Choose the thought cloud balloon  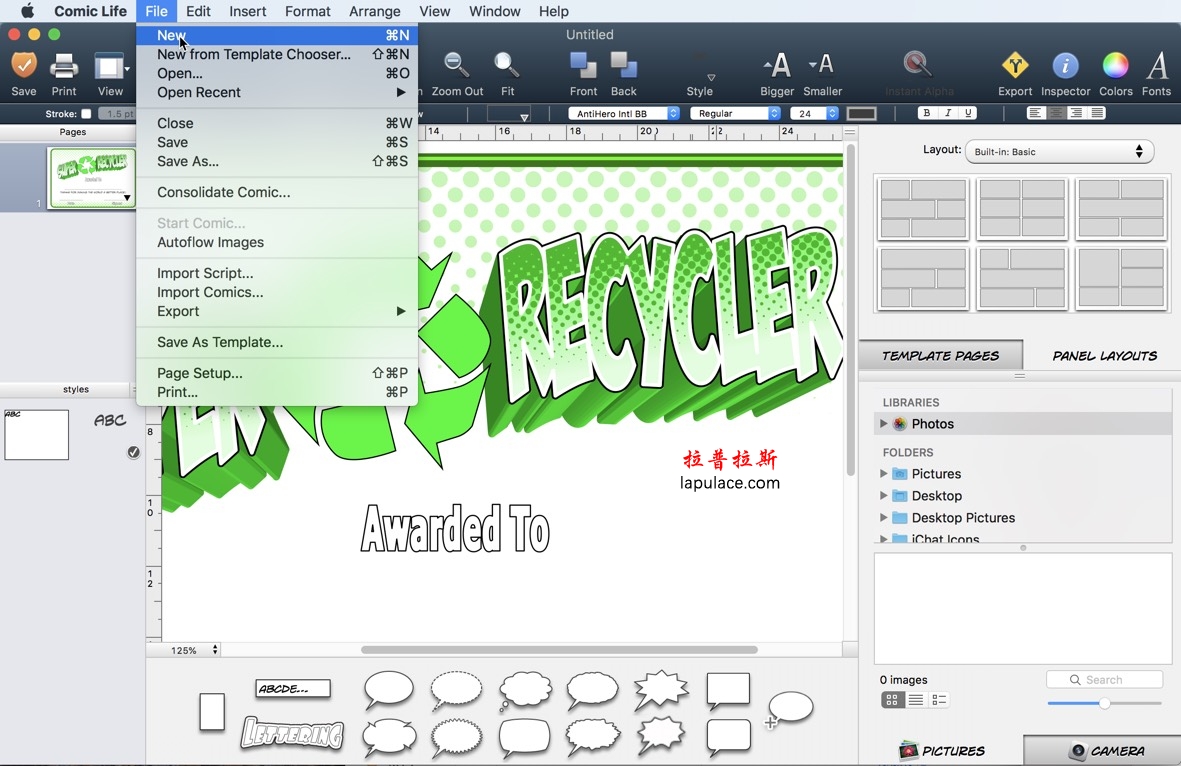pos(525,690)
